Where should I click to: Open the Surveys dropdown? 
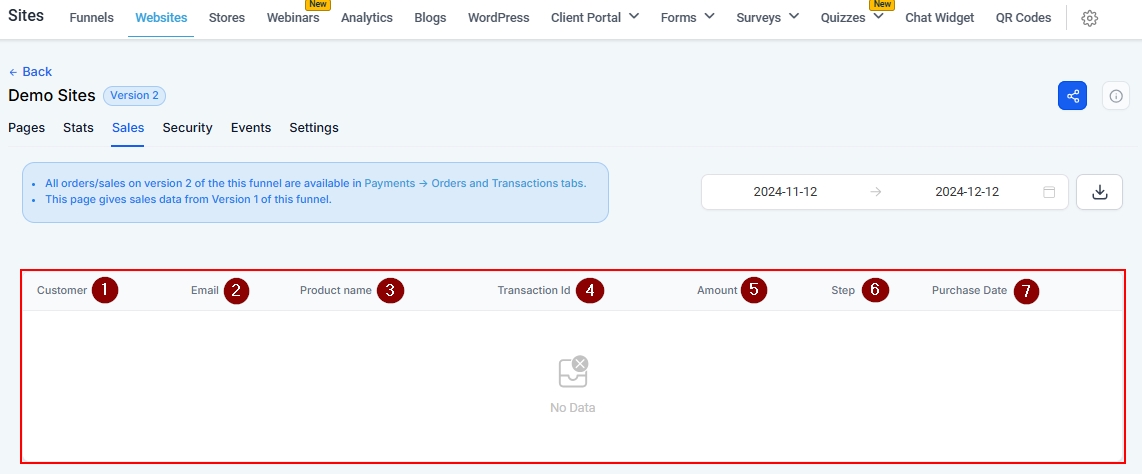(x=767, y=18)
